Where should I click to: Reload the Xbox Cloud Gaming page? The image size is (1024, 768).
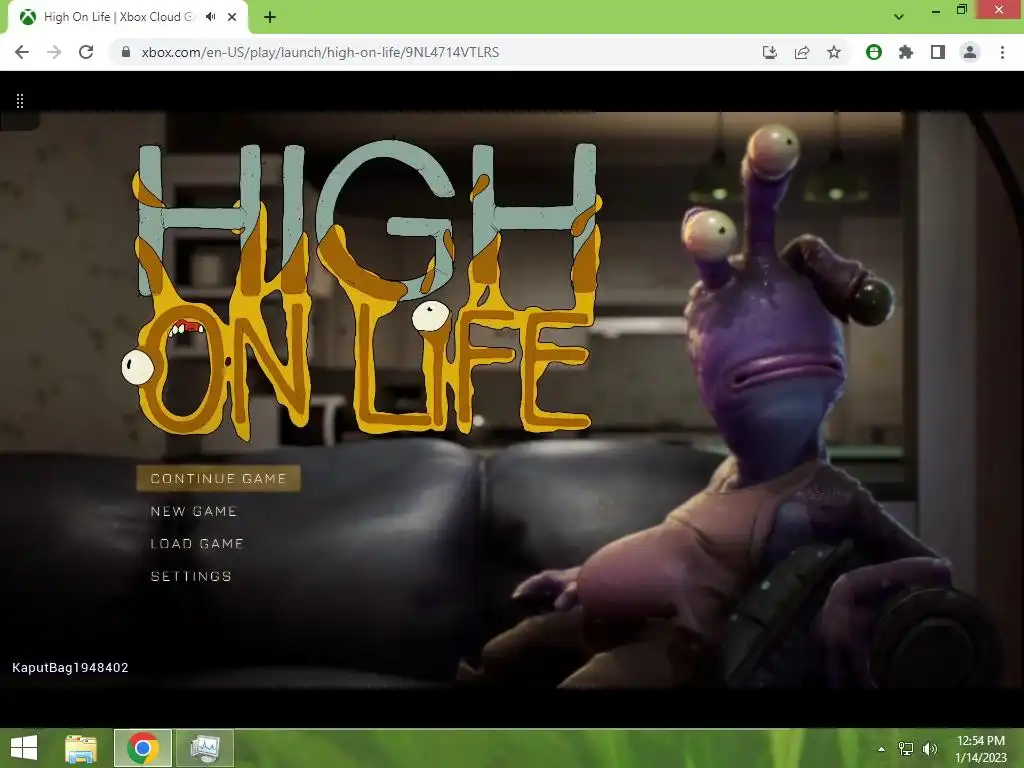coord(86,52)
